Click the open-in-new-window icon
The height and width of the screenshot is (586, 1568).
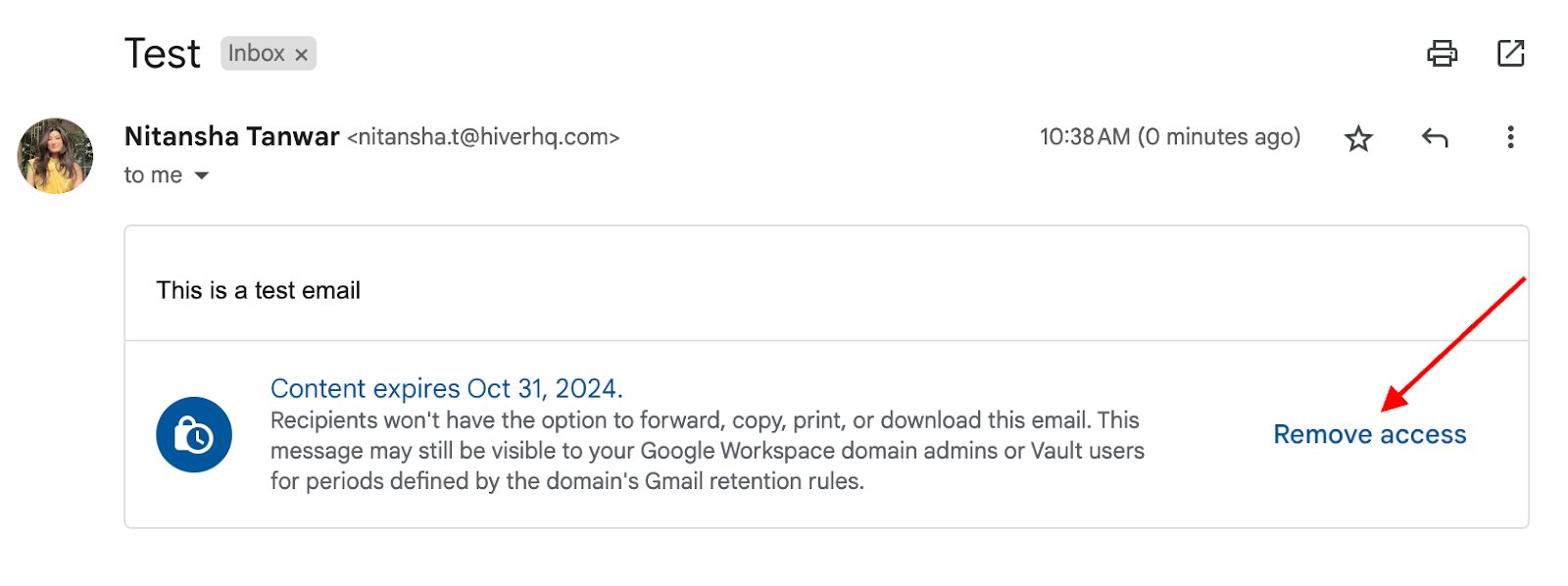pos(1510,53)
